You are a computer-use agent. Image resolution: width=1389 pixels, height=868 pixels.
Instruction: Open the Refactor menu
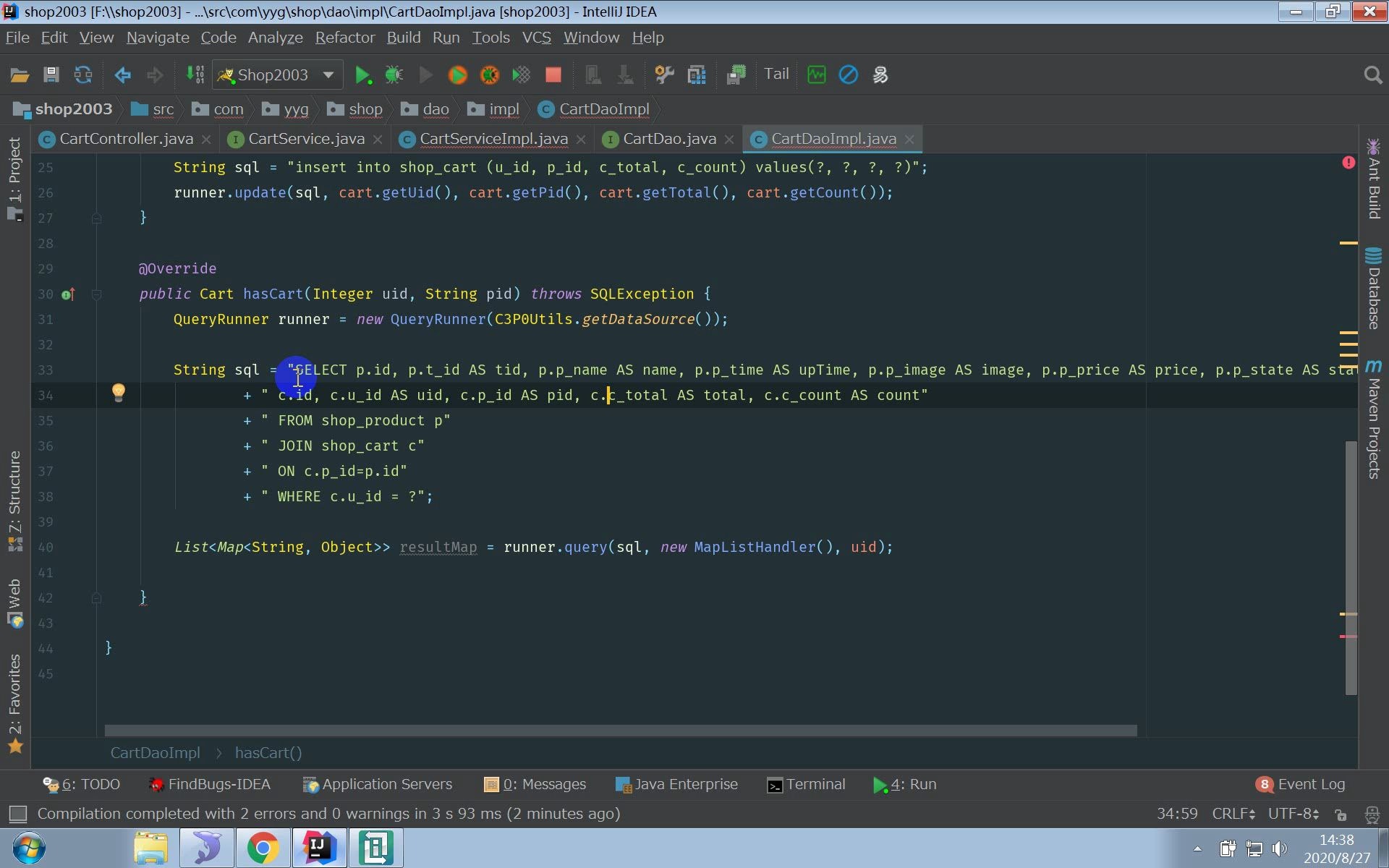(344, 38)
